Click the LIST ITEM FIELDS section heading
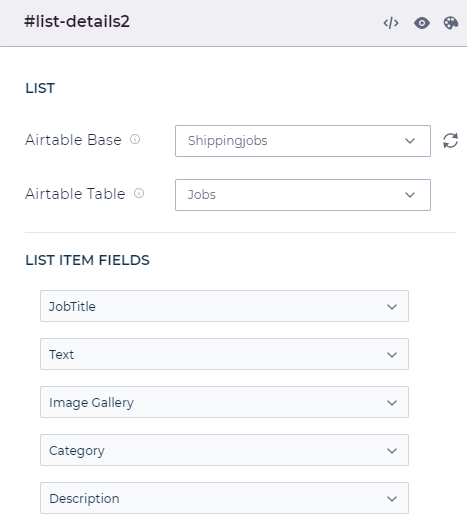Screen dimensions: 467x517 (87, 260)
